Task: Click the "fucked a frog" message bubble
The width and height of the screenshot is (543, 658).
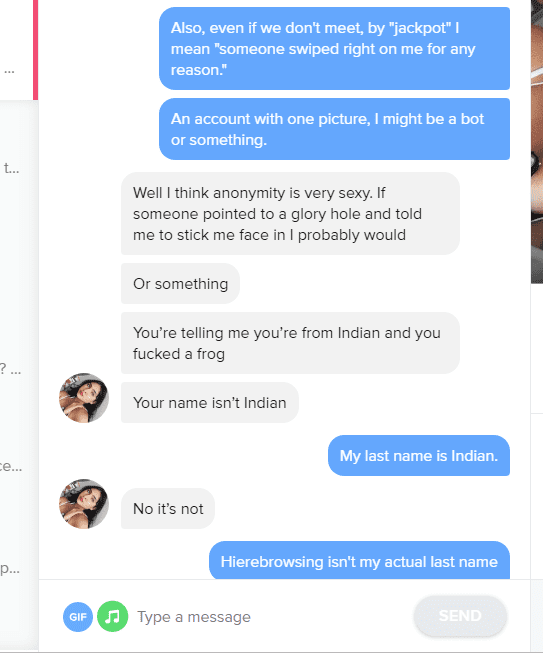Action: tap(290, 343)
